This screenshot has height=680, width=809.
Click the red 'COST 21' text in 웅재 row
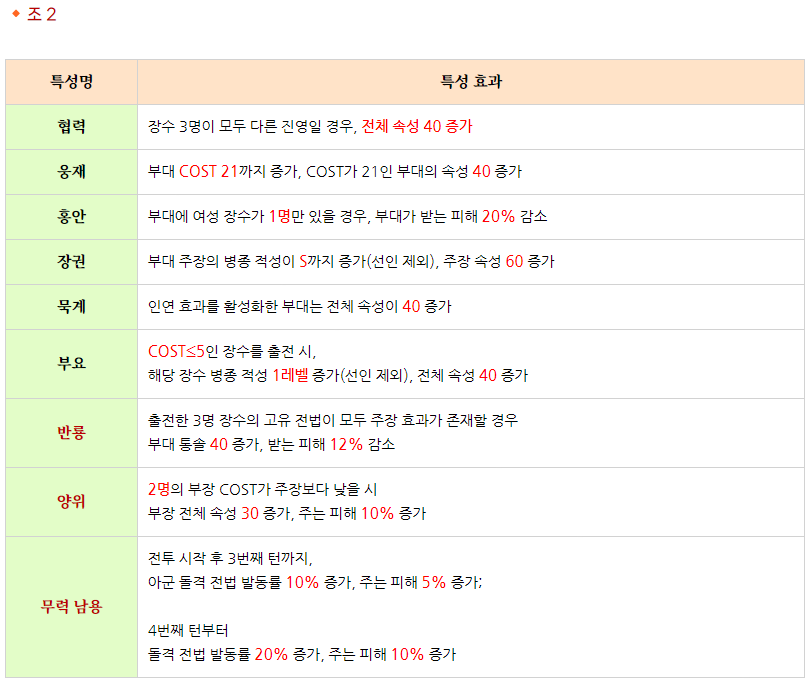click(208, 171)
